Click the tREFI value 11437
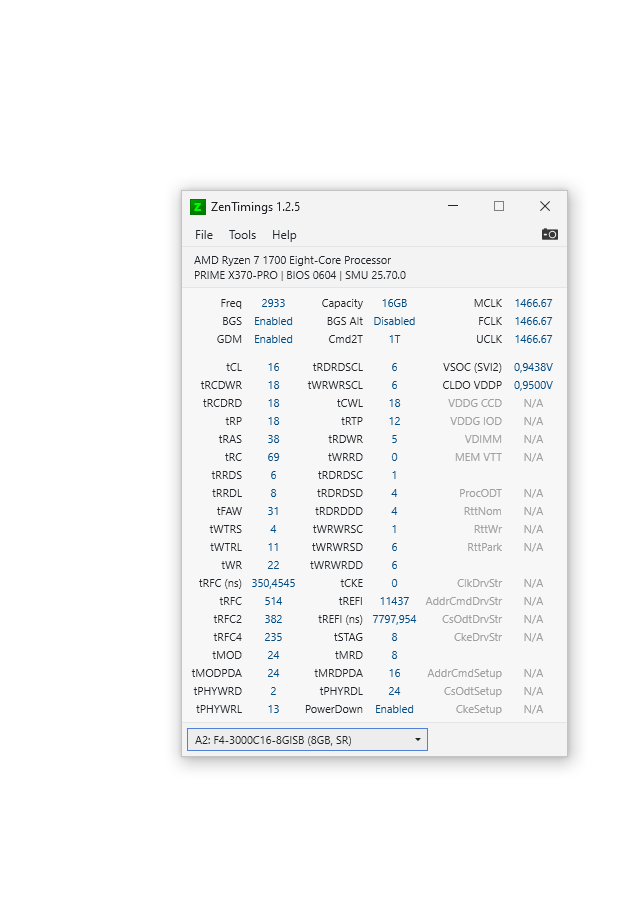The width and height of the screenshot is (625, 921). pyautogui.click(x=394, y=601)
